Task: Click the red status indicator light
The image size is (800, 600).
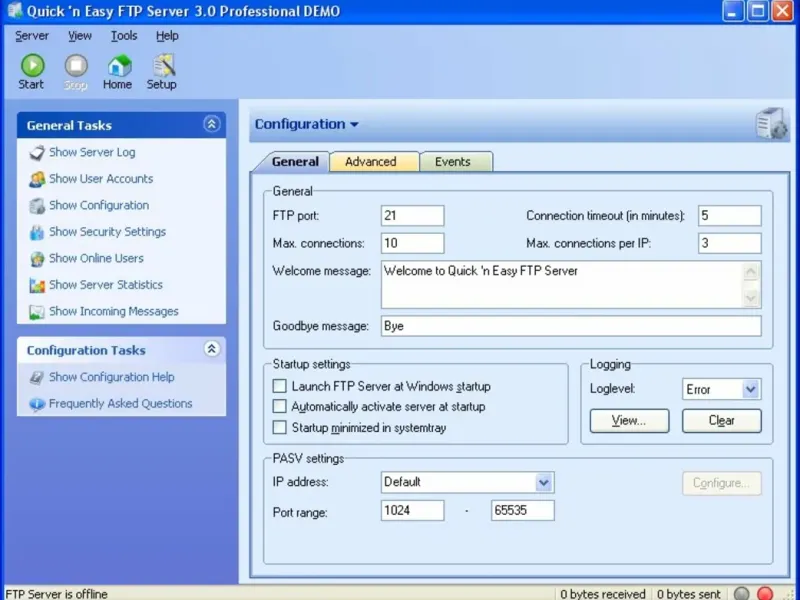Action: pyautogui.click(x=765, y=593)
